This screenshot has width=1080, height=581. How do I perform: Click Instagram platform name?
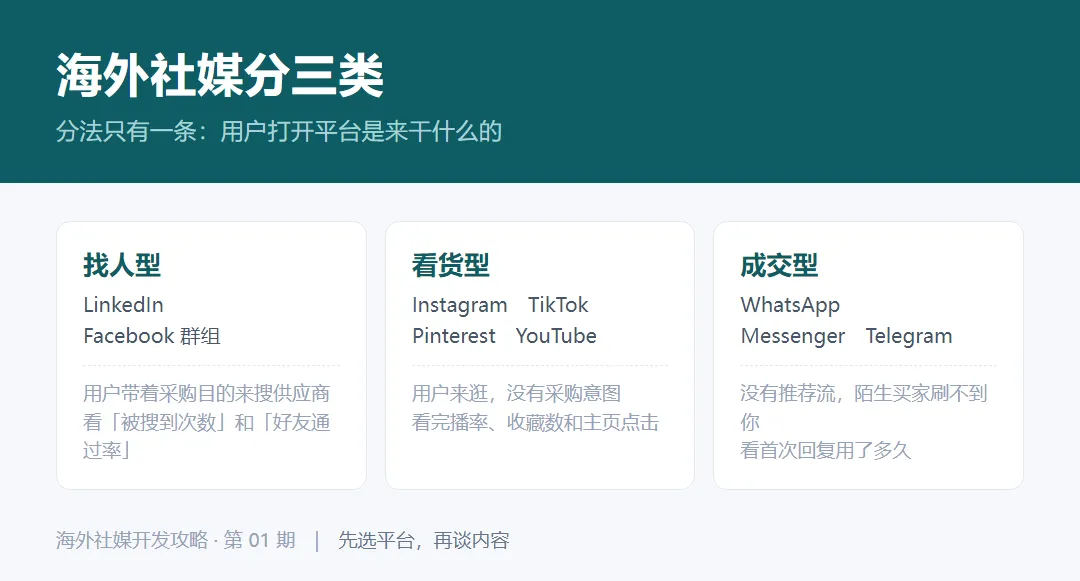[459, 305]
